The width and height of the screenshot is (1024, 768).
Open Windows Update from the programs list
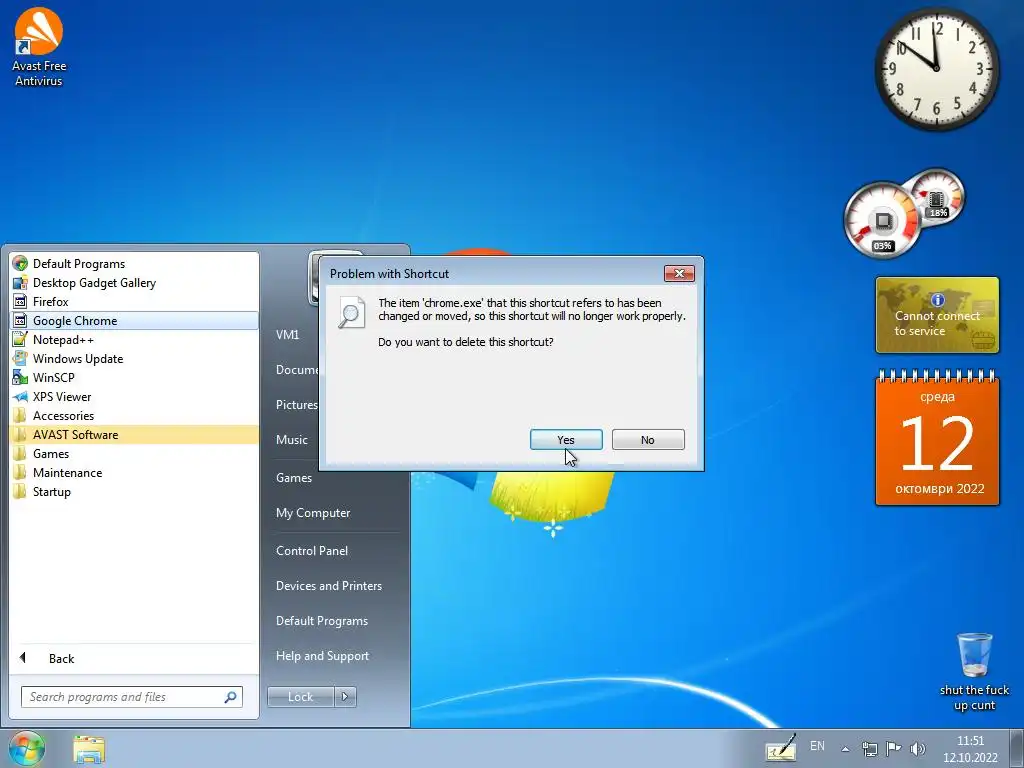(135, 359)
